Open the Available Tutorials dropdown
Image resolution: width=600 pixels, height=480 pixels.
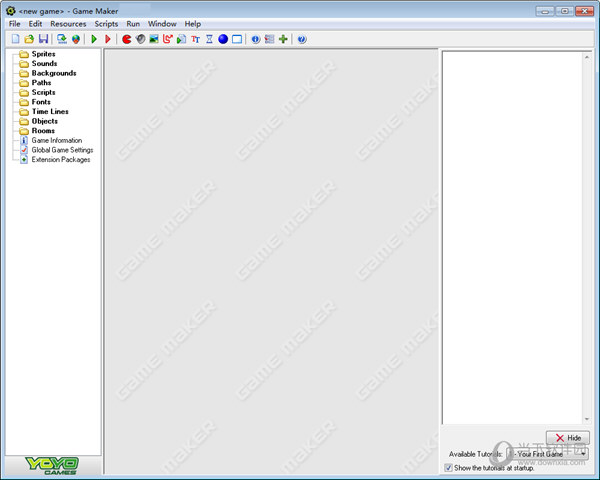[548, 454]
